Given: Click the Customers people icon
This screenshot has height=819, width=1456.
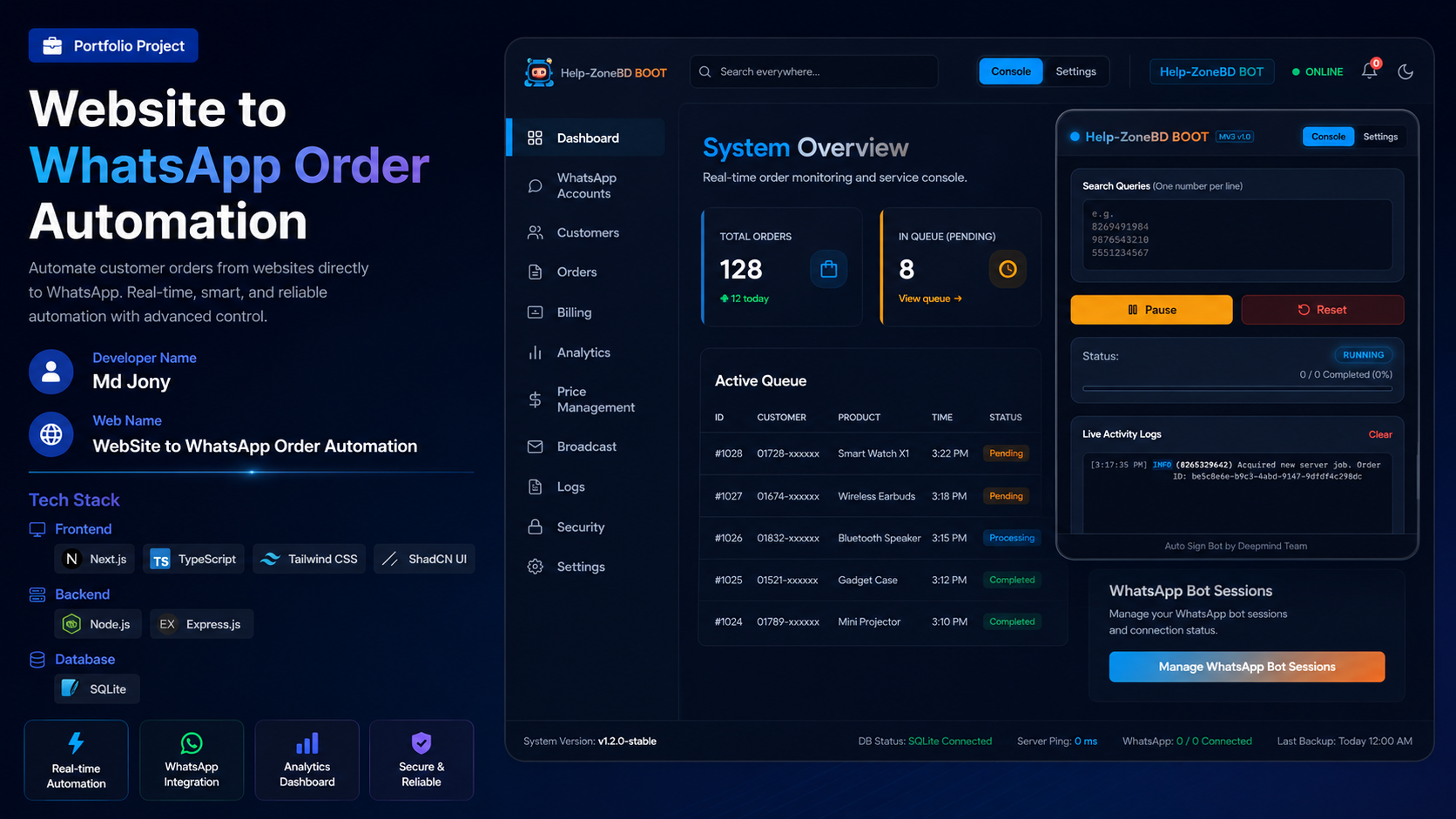Looking at the screenshot, I should tap(535, 232).
